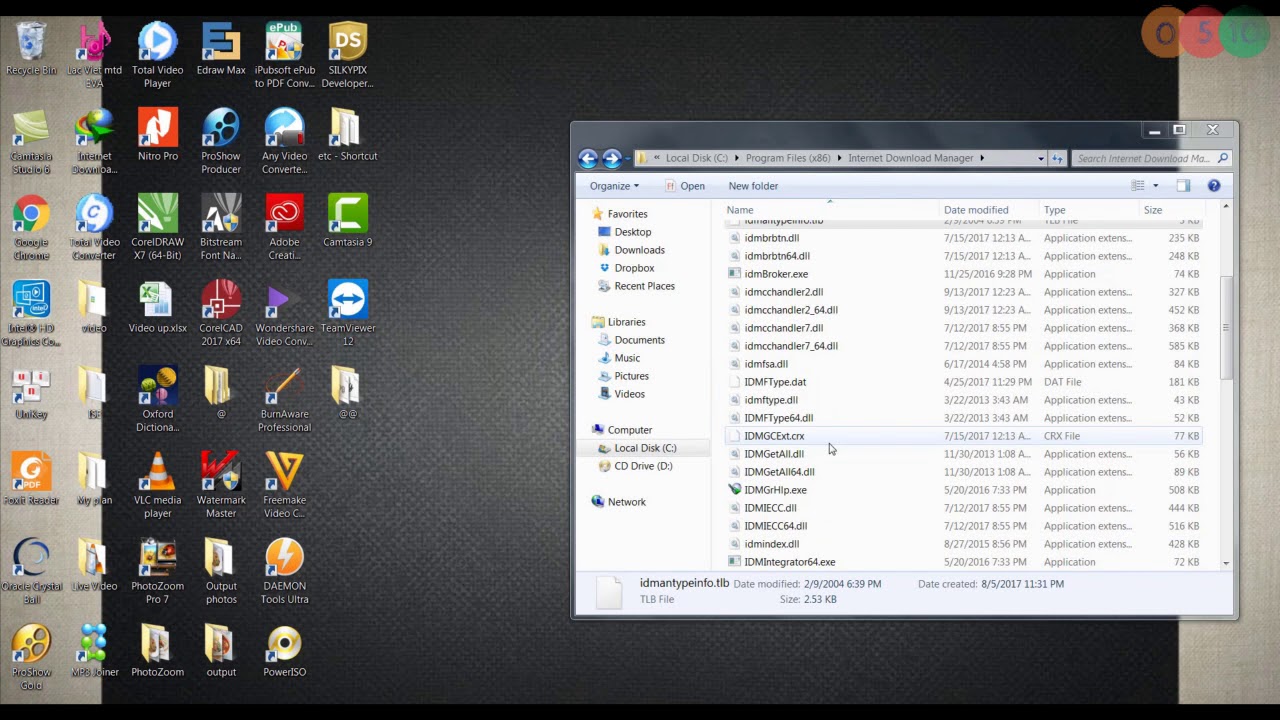Open Foxit Reader desktop icon
This screenshot has height=720, width=1280.
coord(31,478)
